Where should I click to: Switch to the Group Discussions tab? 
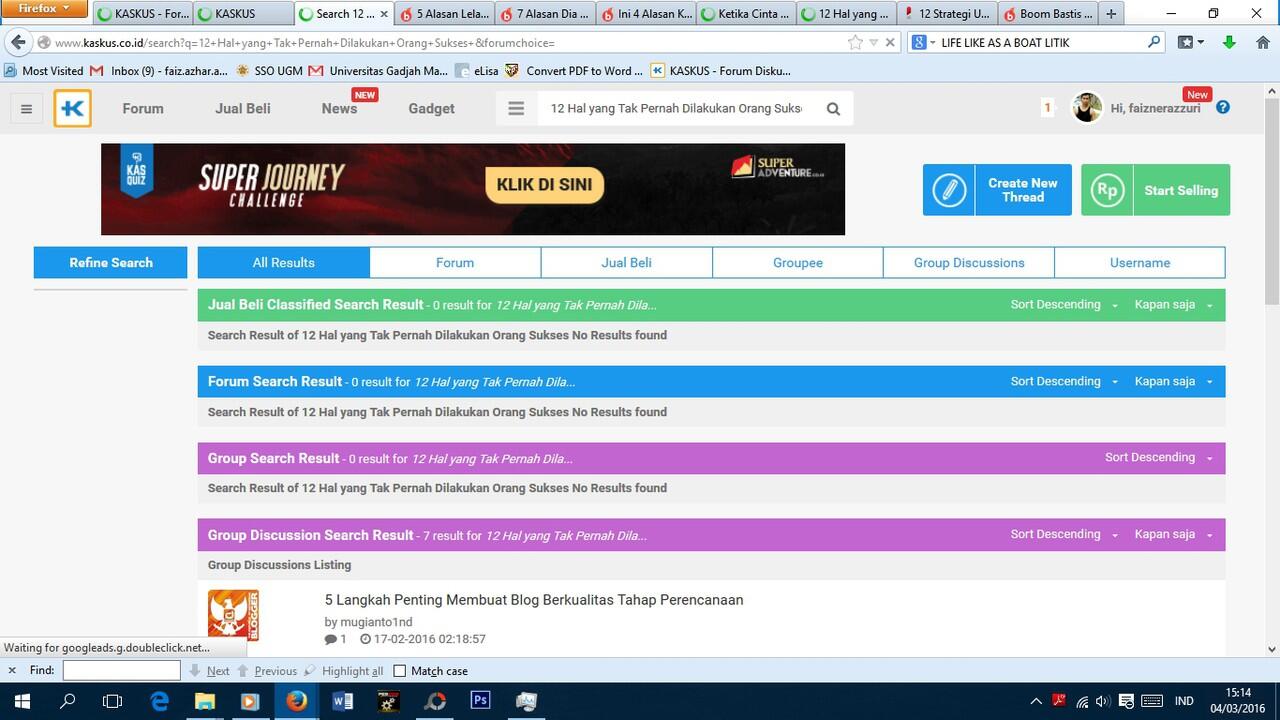[x=969, y=263]
